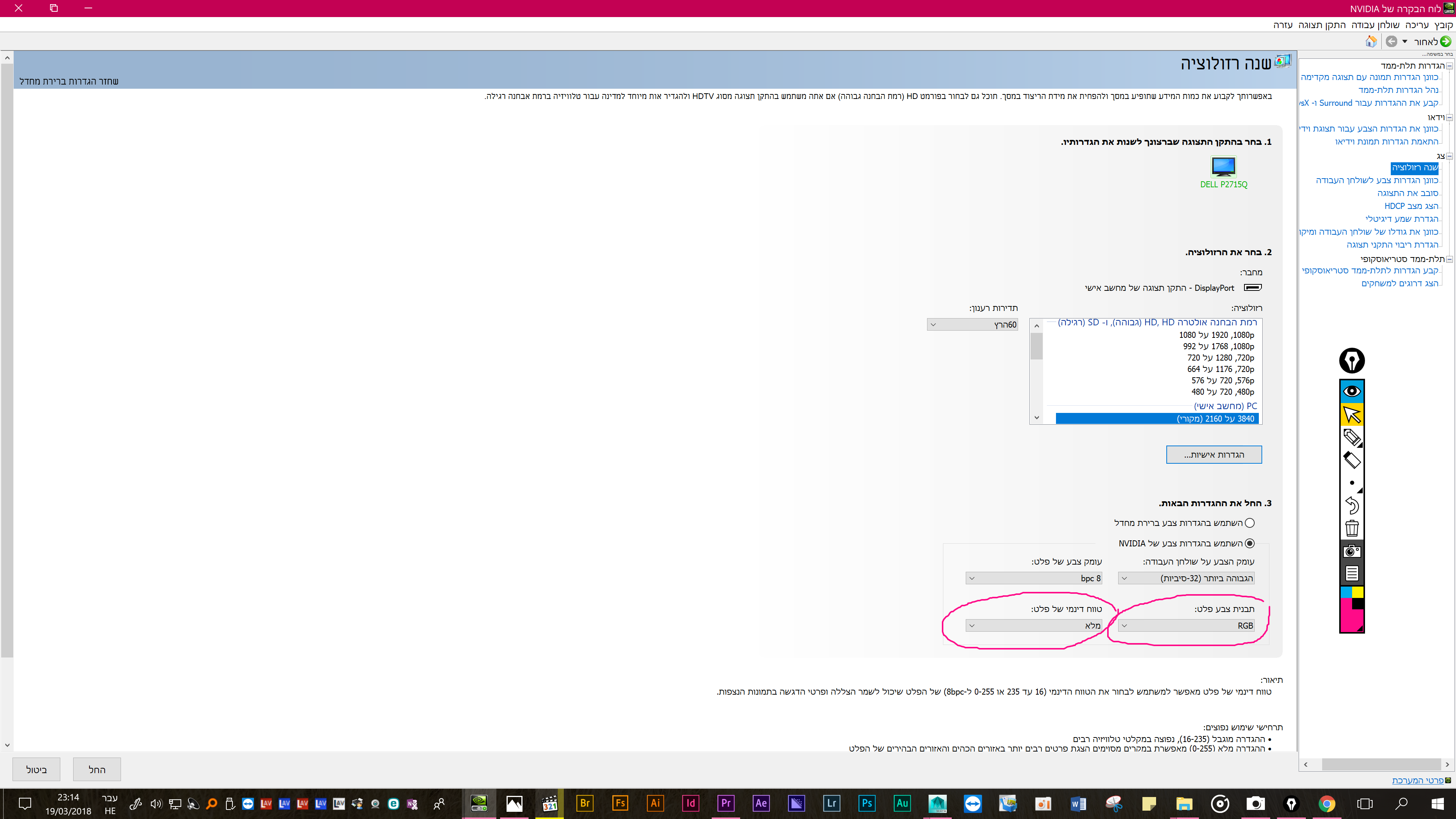Select default color settings radio button
The height and width of the screenshot is (819, 1456).
tap(1250, 523)
